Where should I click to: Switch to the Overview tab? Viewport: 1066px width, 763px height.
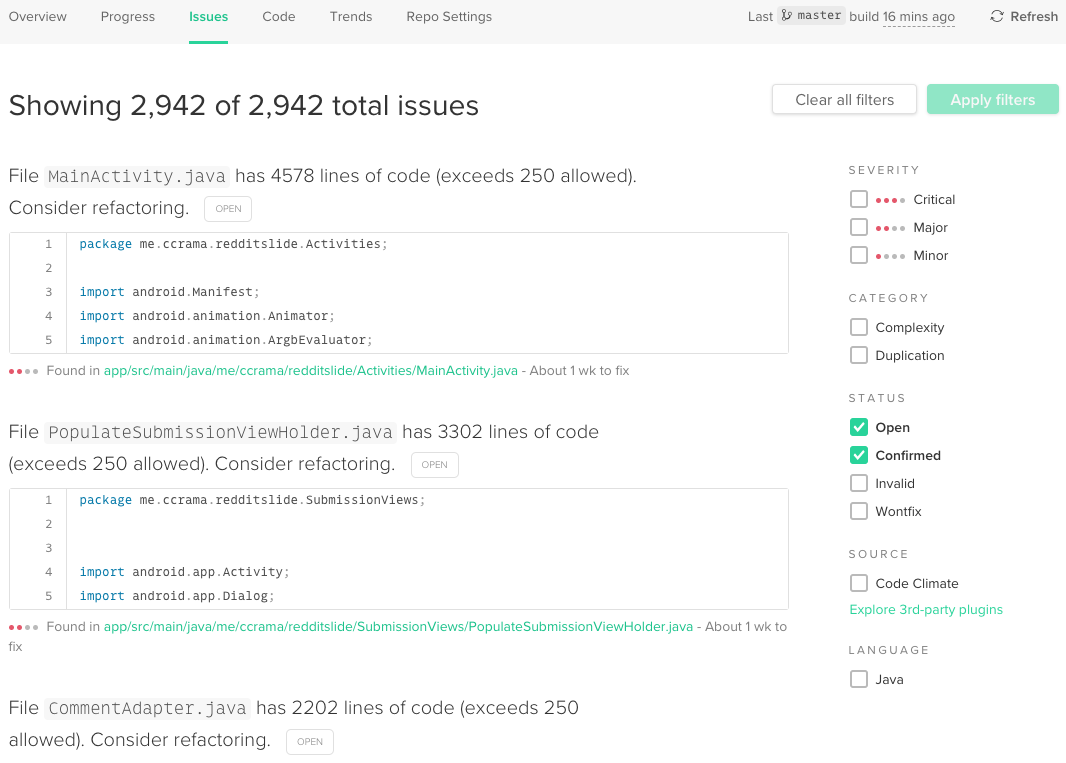(x=38, y=16)
